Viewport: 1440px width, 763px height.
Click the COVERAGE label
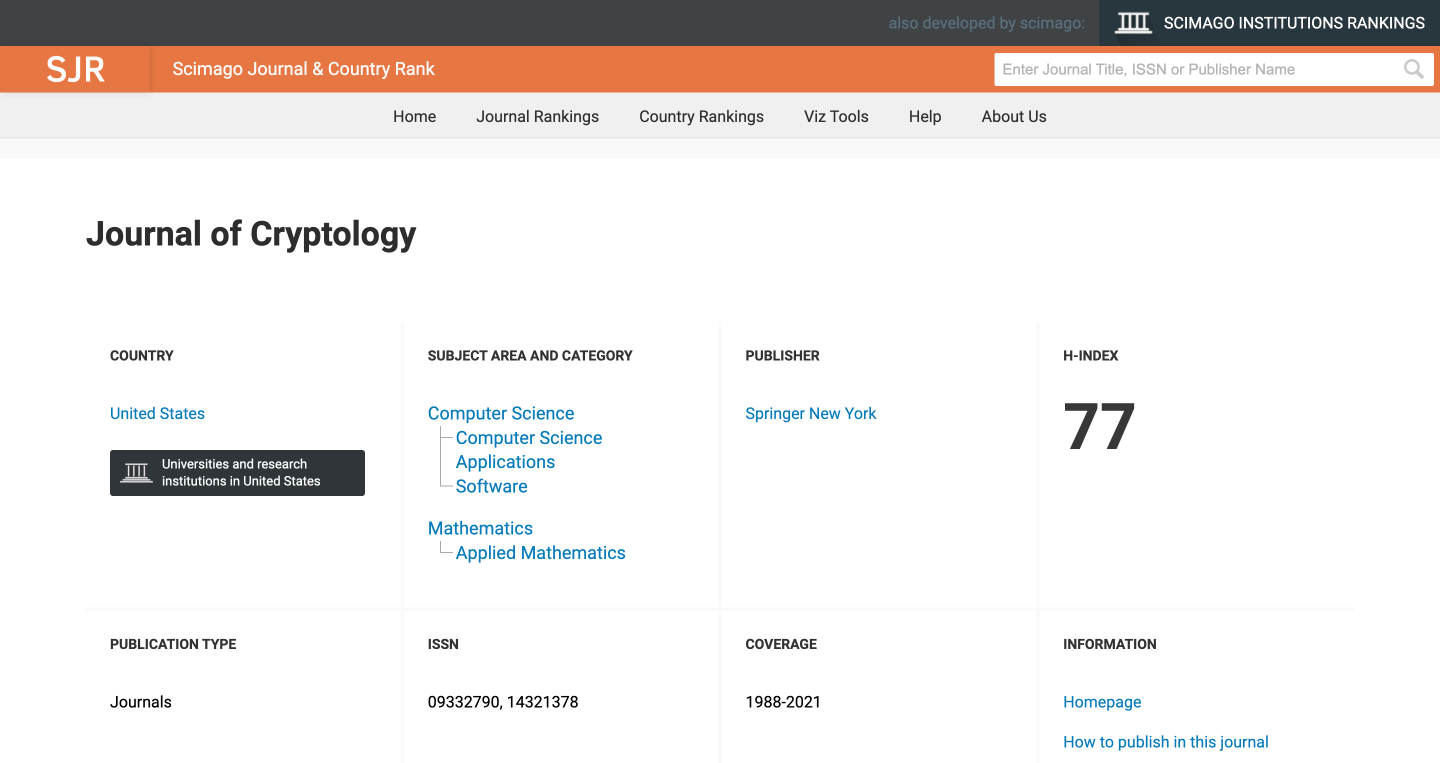781,644
